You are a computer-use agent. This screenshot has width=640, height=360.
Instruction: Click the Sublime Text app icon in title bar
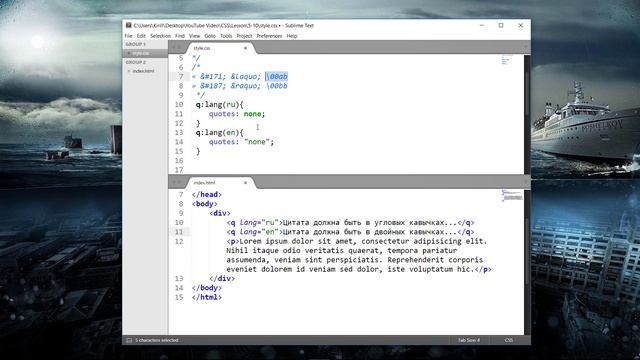(129, 25)
